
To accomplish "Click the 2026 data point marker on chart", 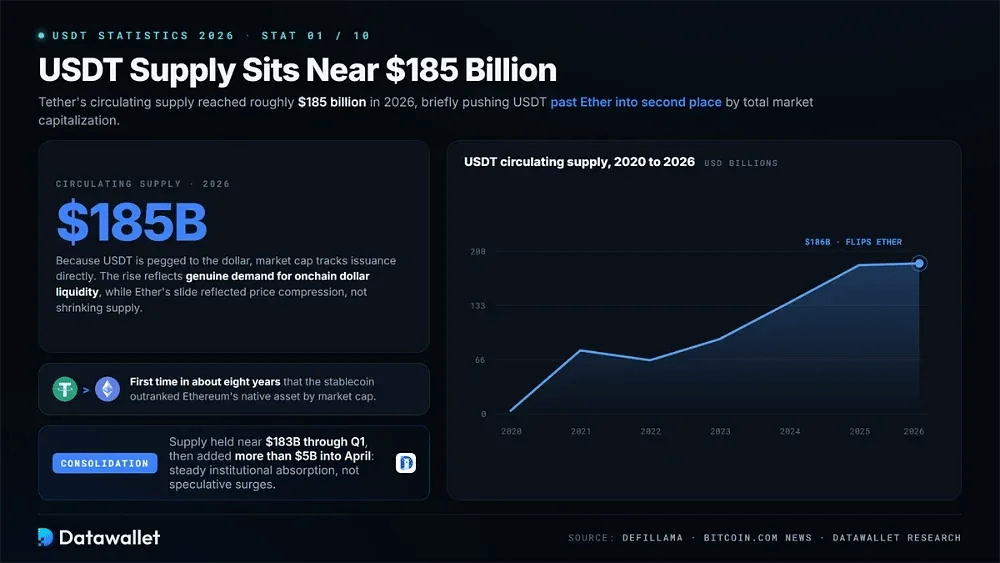I will pyautogui.click(x=919, y=263).
